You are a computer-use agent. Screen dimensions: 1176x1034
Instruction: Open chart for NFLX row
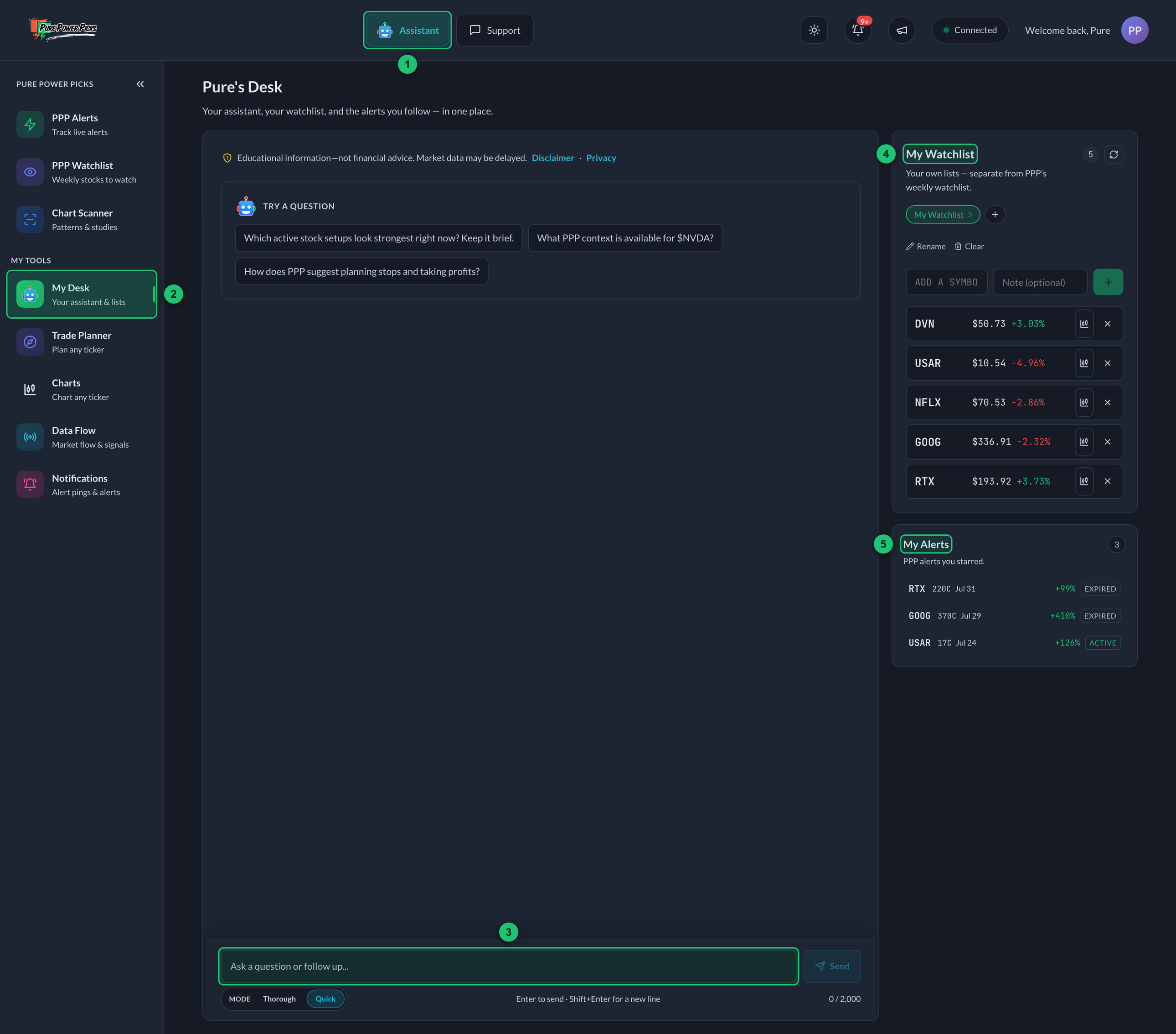[1084, 402]
